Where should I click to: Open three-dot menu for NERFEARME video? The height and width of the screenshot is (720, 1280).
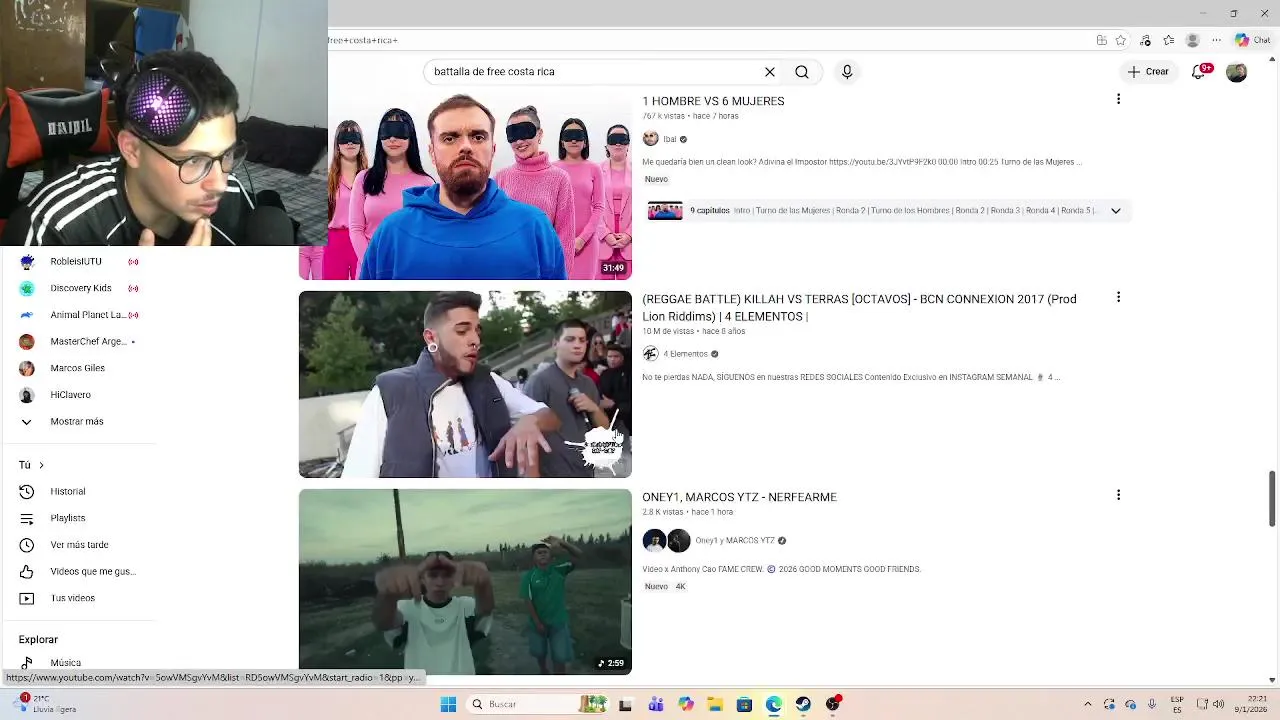tap(1118, 495)
